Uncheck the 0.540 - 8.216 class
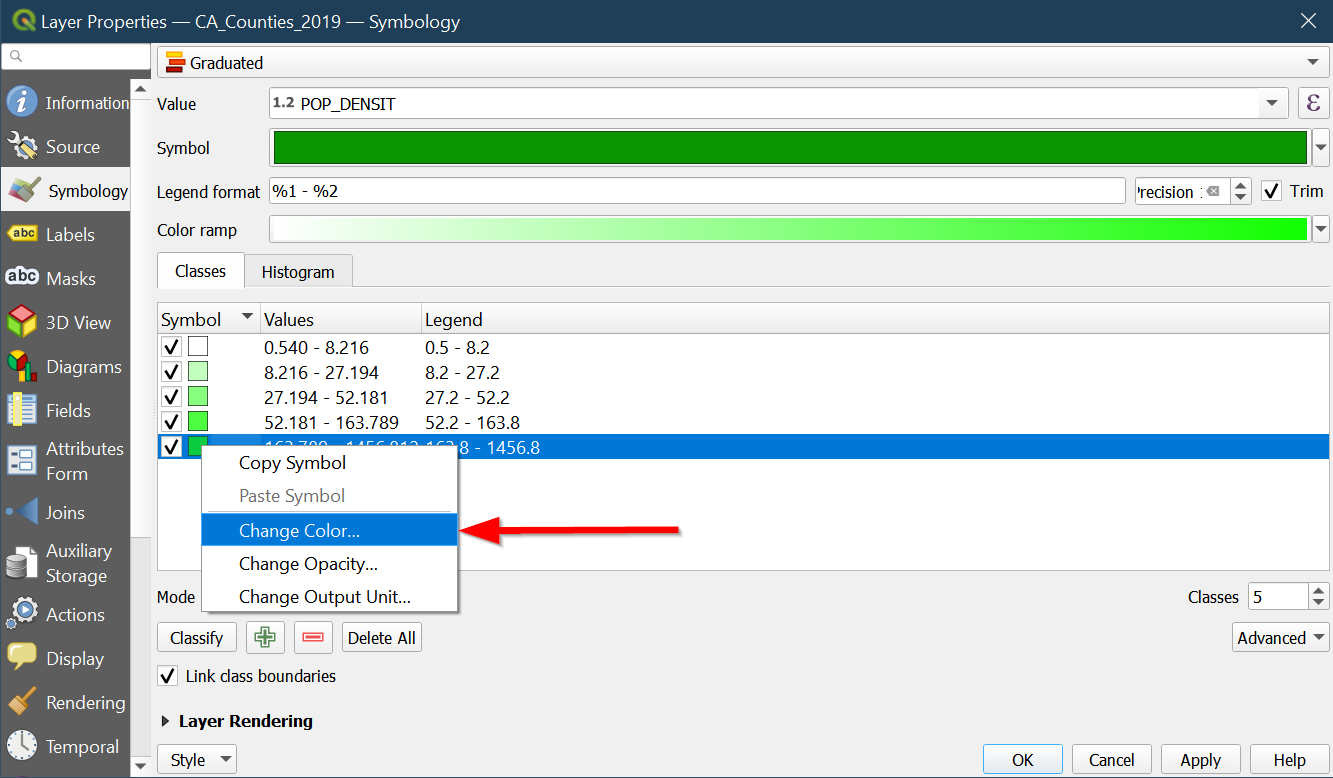1333x778 pixels. (171, 347)
